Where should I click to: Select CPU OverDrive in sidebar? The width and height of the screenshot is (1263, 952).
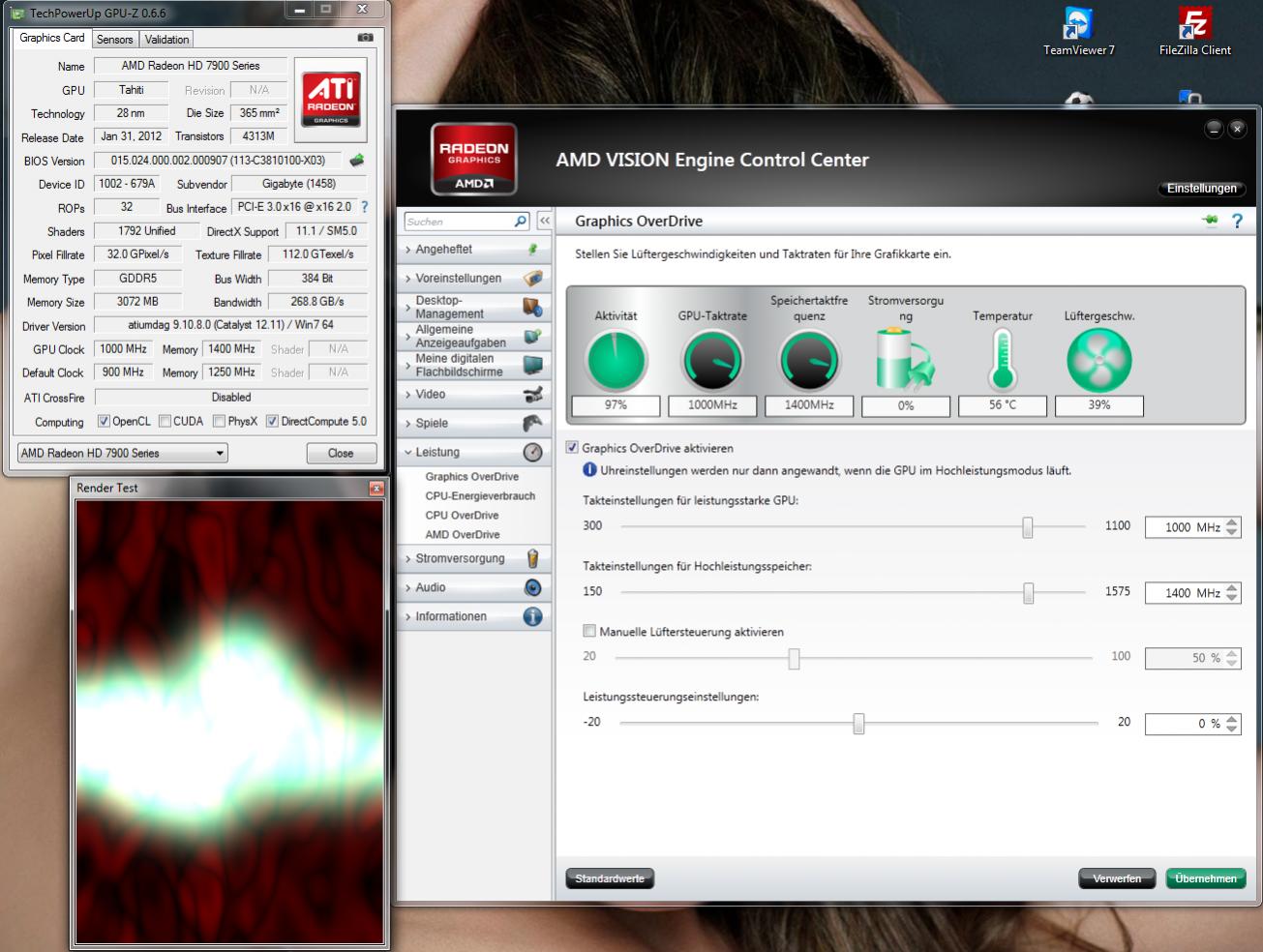click(x=462, y=515)
